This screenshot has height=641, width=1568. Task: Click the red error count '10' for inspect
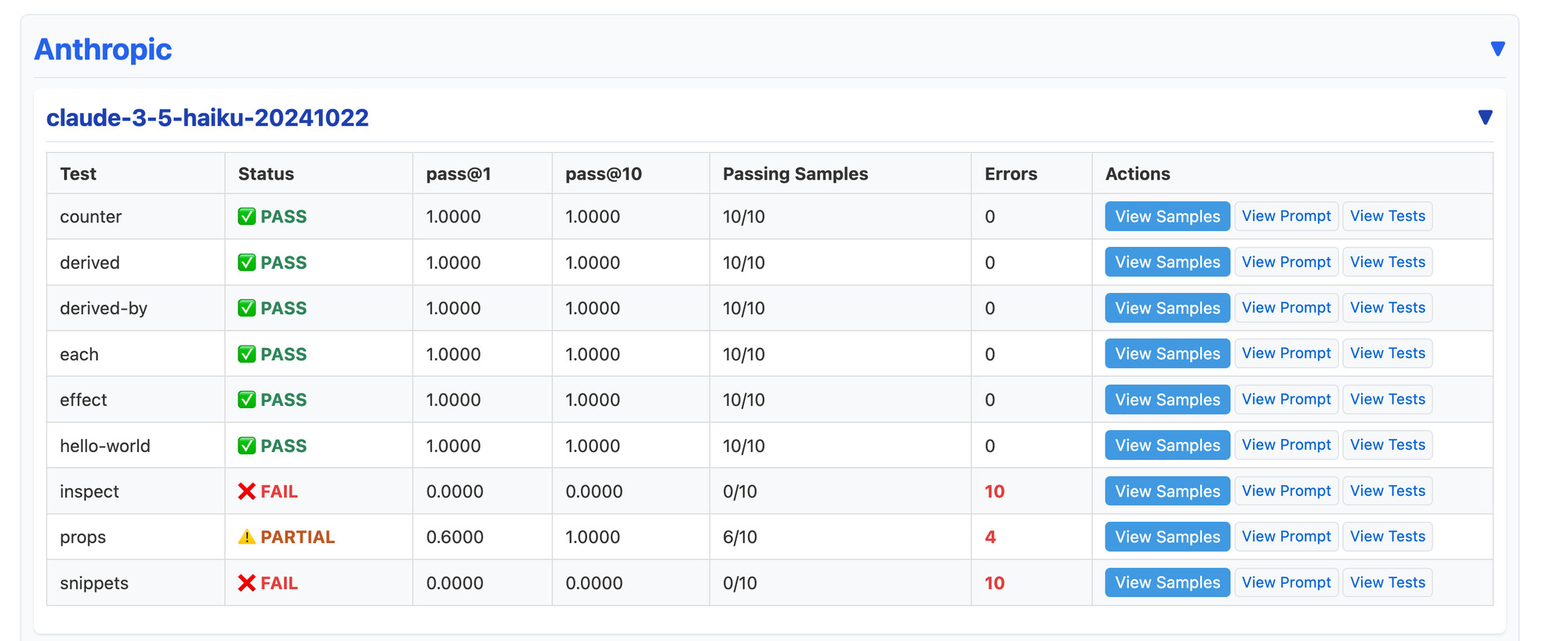[x=995, y=491]
